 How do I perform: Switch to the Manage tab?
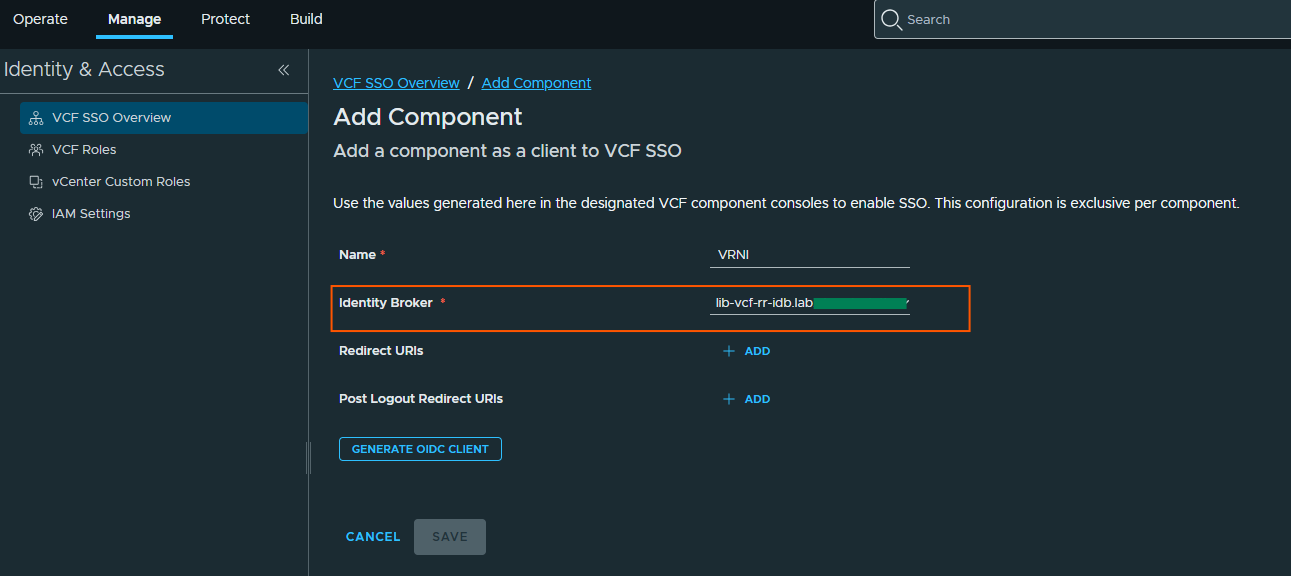134,19
